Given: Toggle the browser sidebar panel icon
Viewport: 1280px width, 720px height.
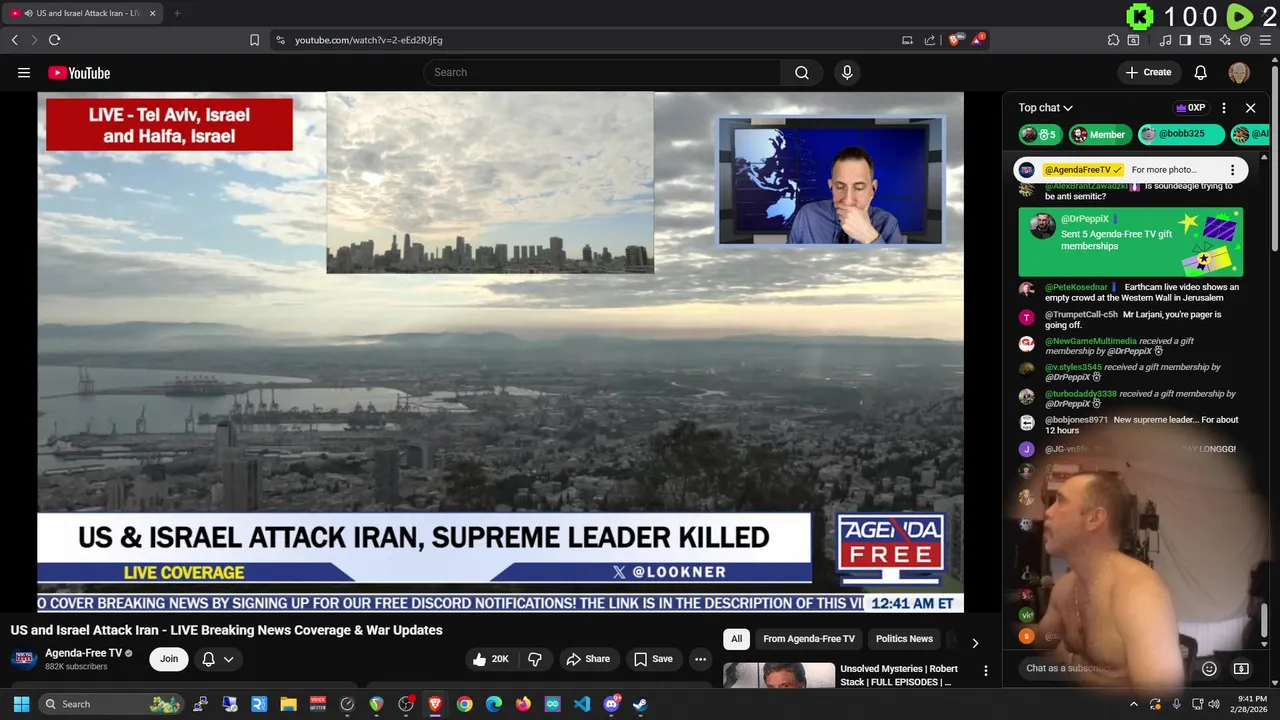Looking at the screenshot, I should [1185, 40].
